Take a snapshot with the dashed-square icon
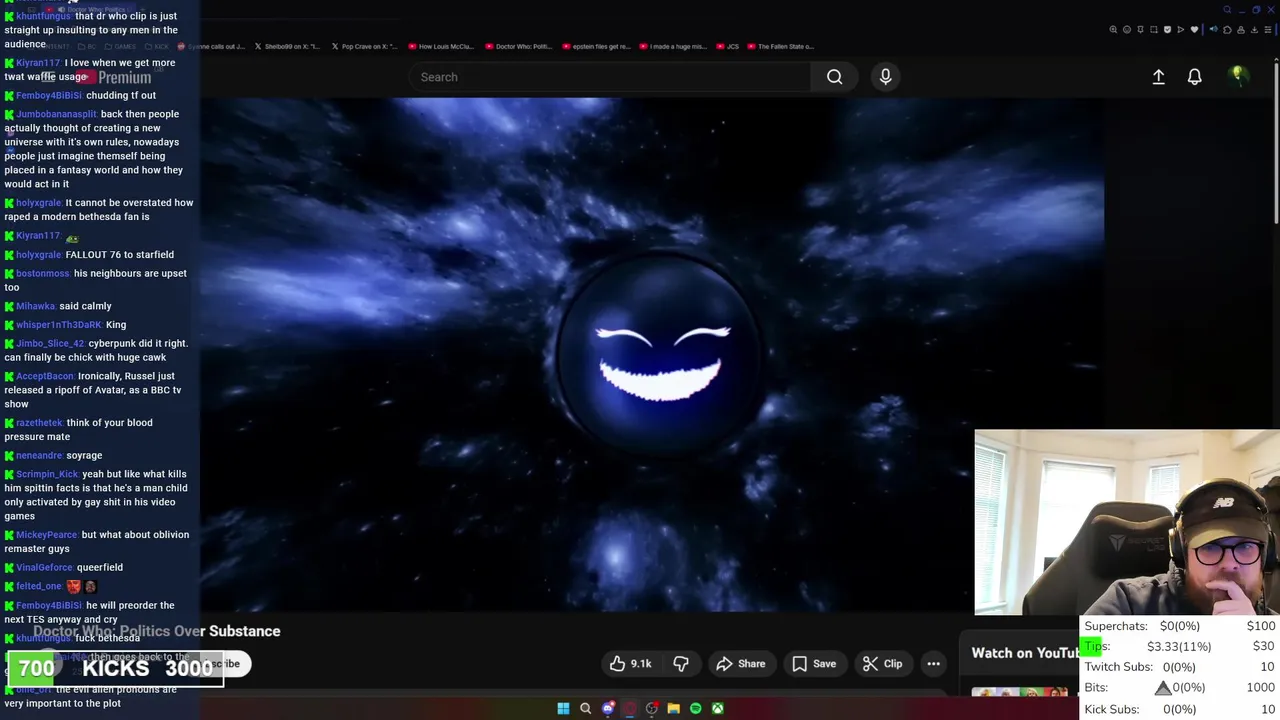Viewport: 1280px width, 720px height. [1154, 29]
